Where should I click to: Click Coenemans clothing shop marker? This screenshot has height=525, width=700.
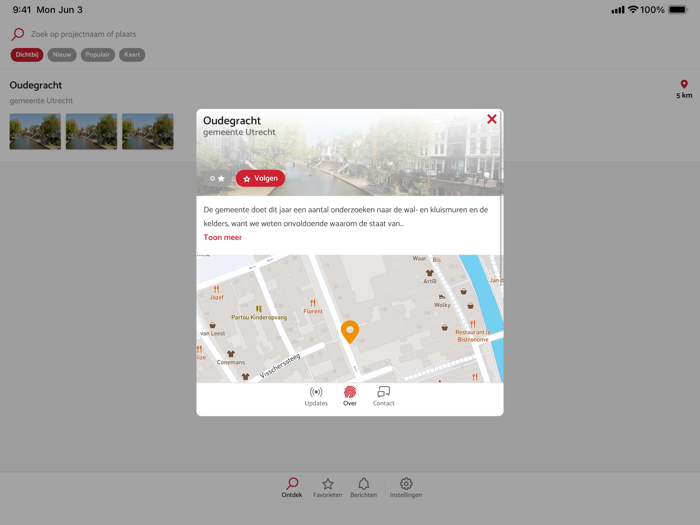(231, 358)
